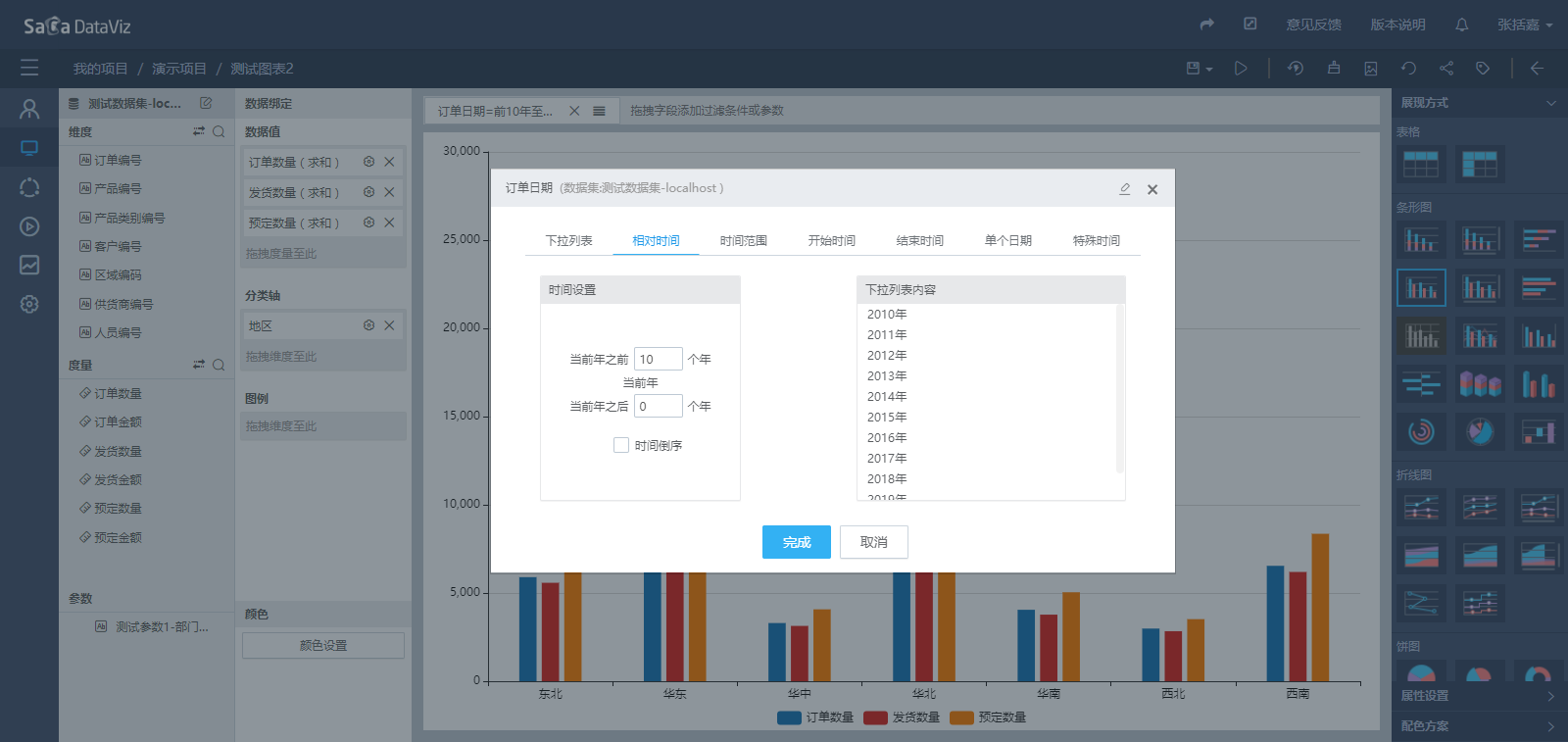Open the settings gear in left sidebar
The width and height of the screenshot is (1568, 742).
coord(29,304)
